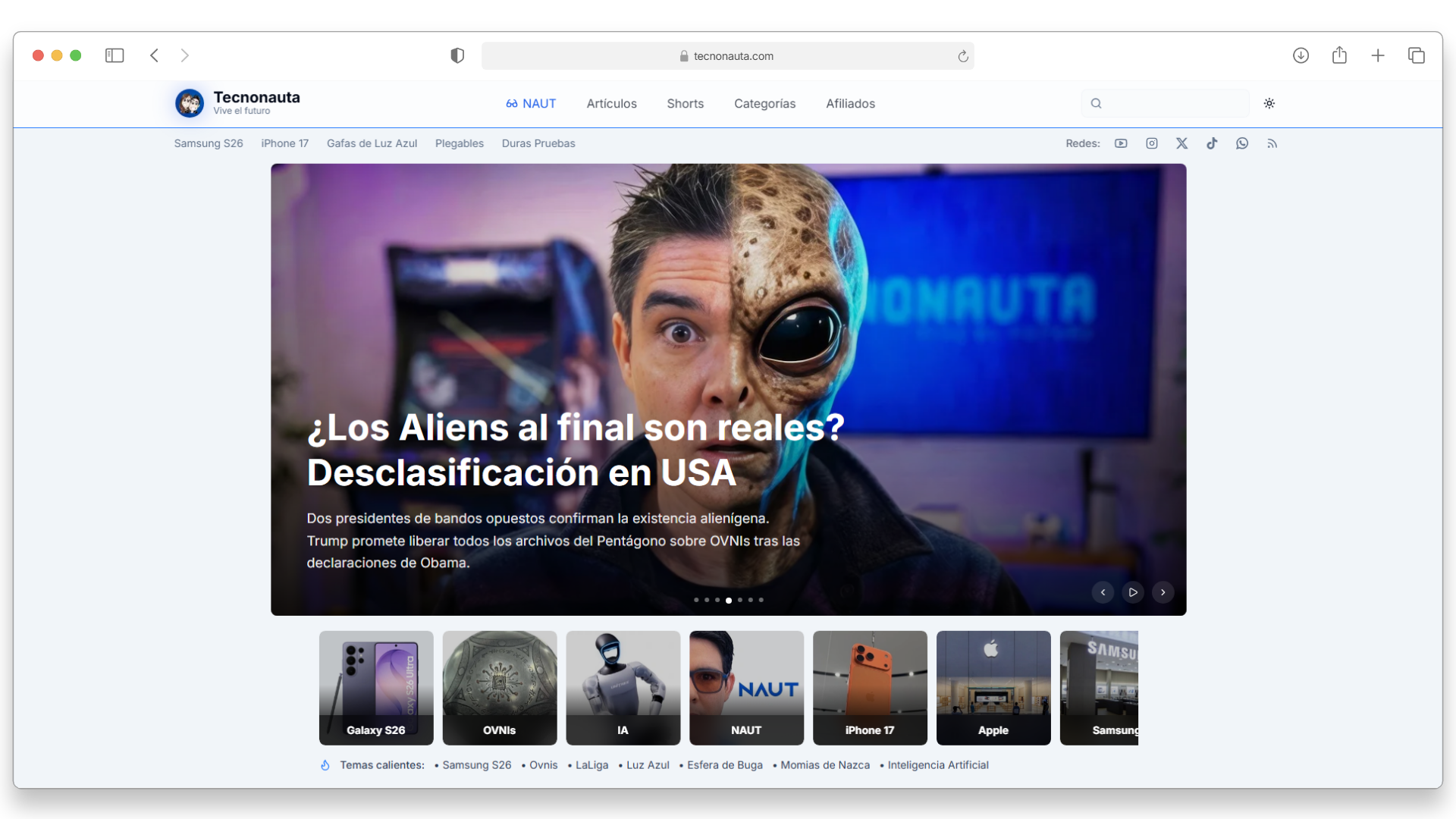Open the Galaxy S26 topic card

(x=376, y=688)
